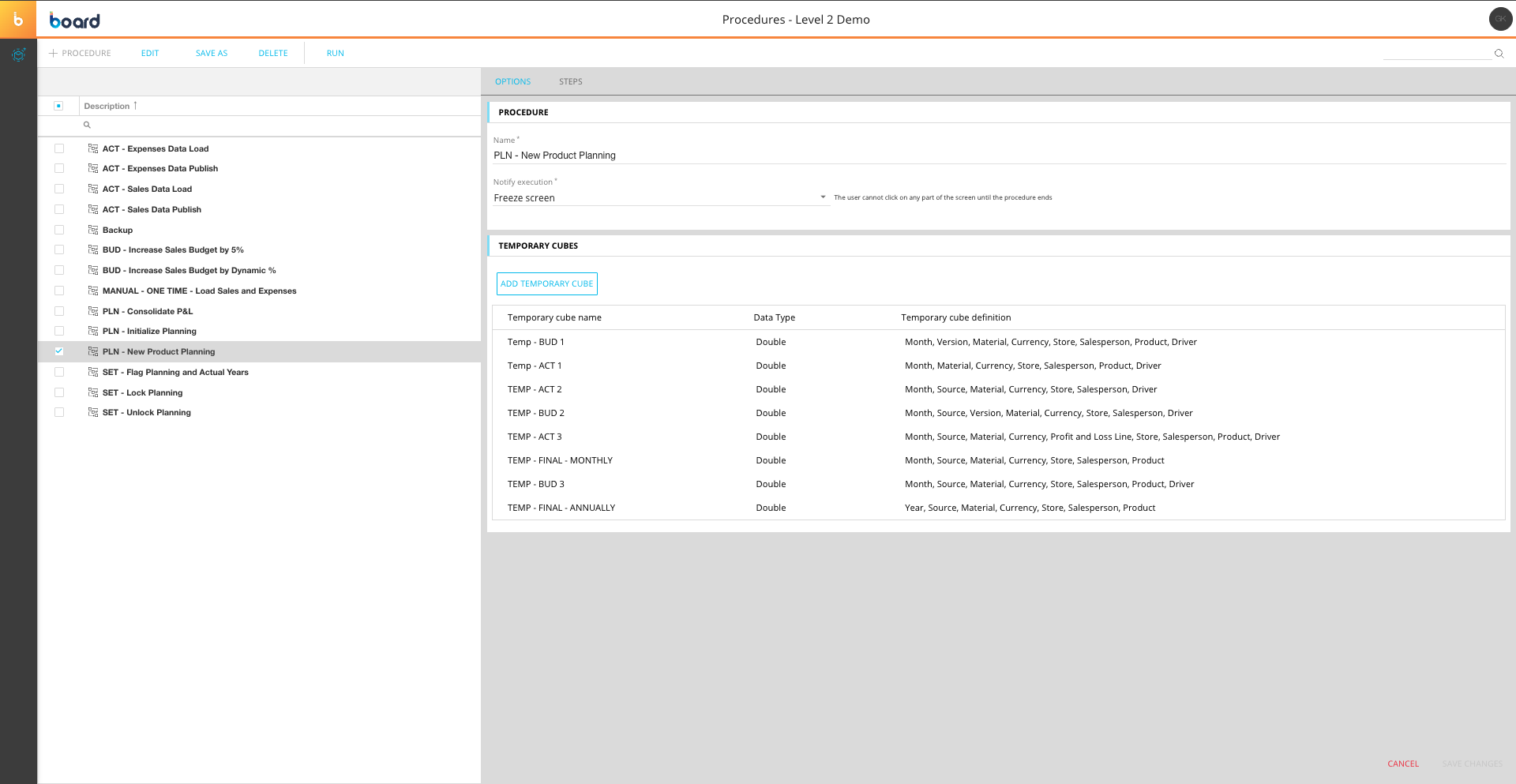
Task: Click the icon beside MANUAL - ONE TIME row
Action: [x=93, y=291]
